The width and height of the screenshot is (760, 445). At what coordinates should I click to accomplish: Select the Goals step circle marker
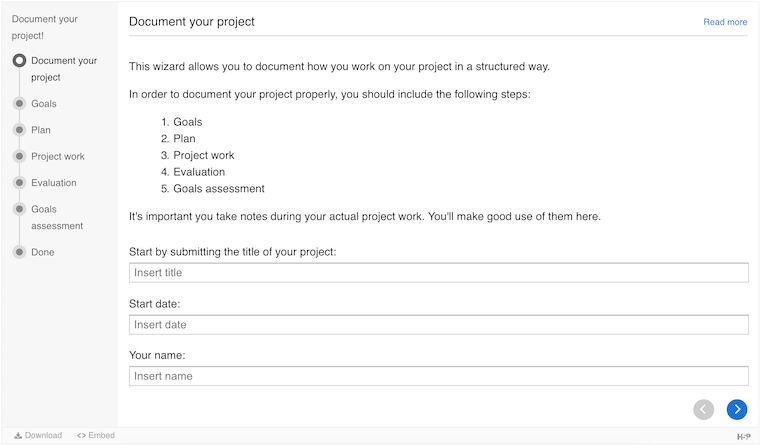click(x=19, y=103)
